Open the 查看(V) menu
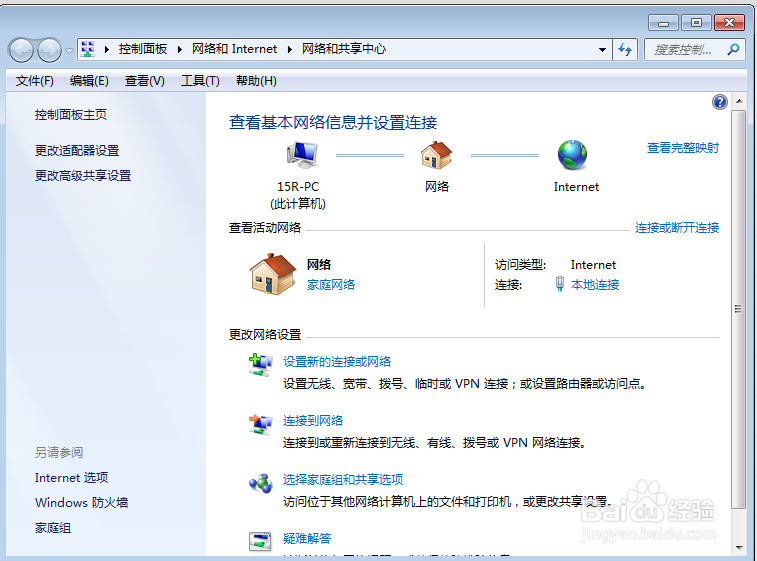757x561 pixels. click(x=144, y=81)
